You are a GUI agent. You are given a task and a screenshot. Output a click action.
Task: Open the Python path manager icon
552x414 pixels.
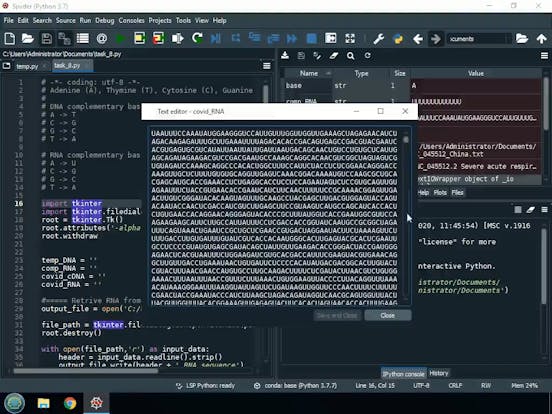[x=398, y=38]
